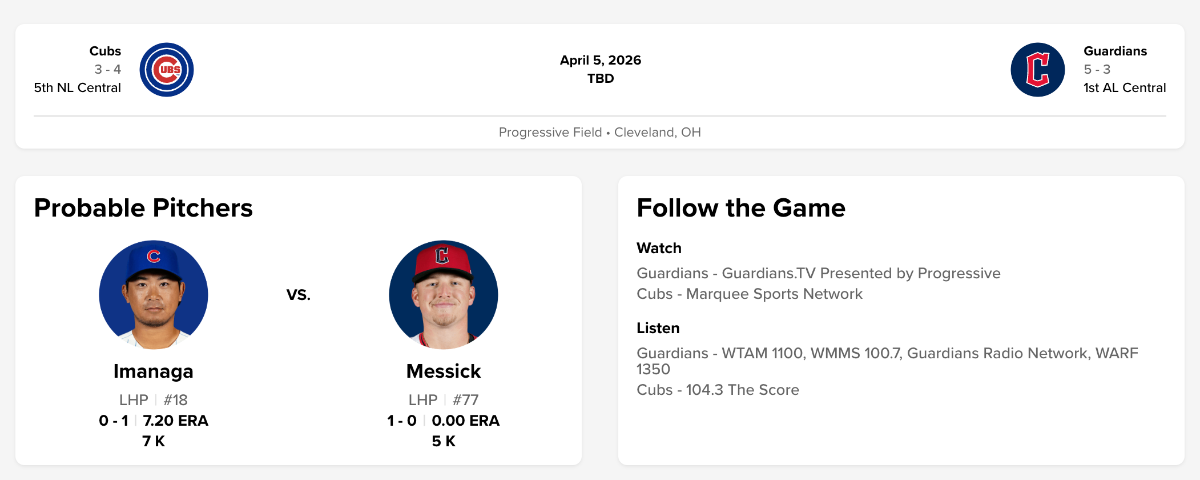Open Messick's player headshot
The height and width of the screenshot is (480, 1200).
pyautogui.click(x=443, y=294)
